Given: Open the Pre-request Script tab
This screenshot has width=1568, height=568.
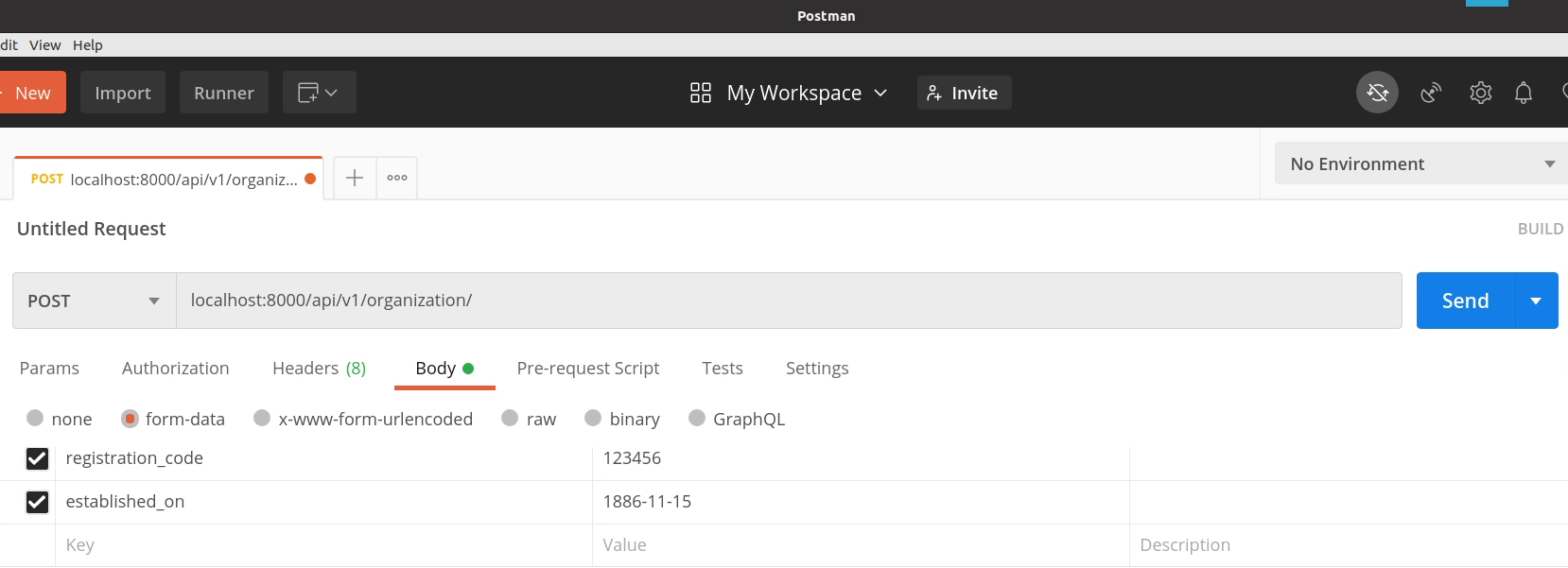Looking at the screenshot, I should pyautogui.click(x=587, y=369).
